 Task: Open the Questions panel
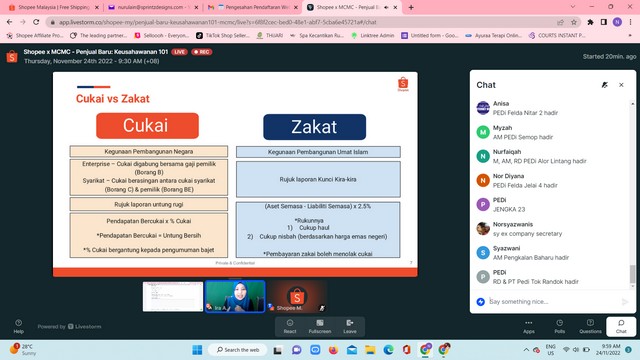[x=590, y=327]
